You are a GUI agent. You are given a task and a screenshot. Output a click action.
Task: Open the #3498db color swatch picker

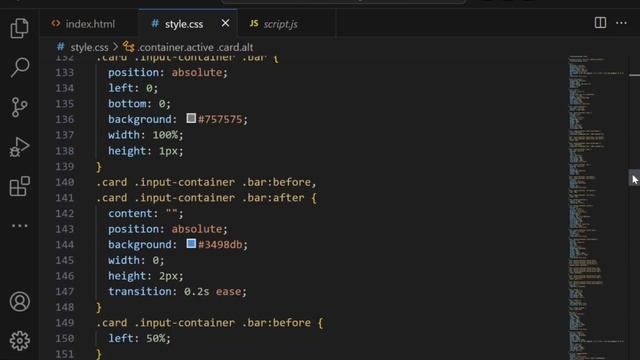tap(191, 244)
